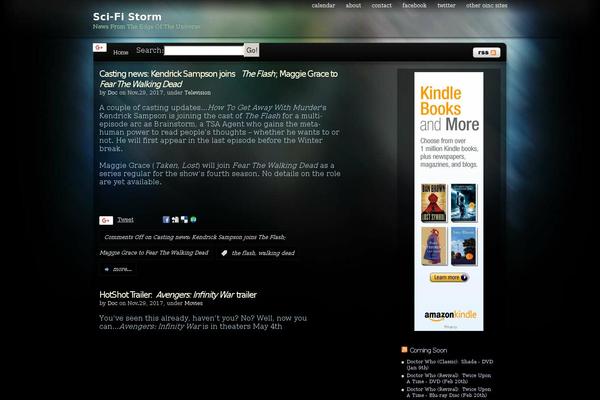
Task: Go to Home in the navigation bar
Action: click(x=121, y=52)
